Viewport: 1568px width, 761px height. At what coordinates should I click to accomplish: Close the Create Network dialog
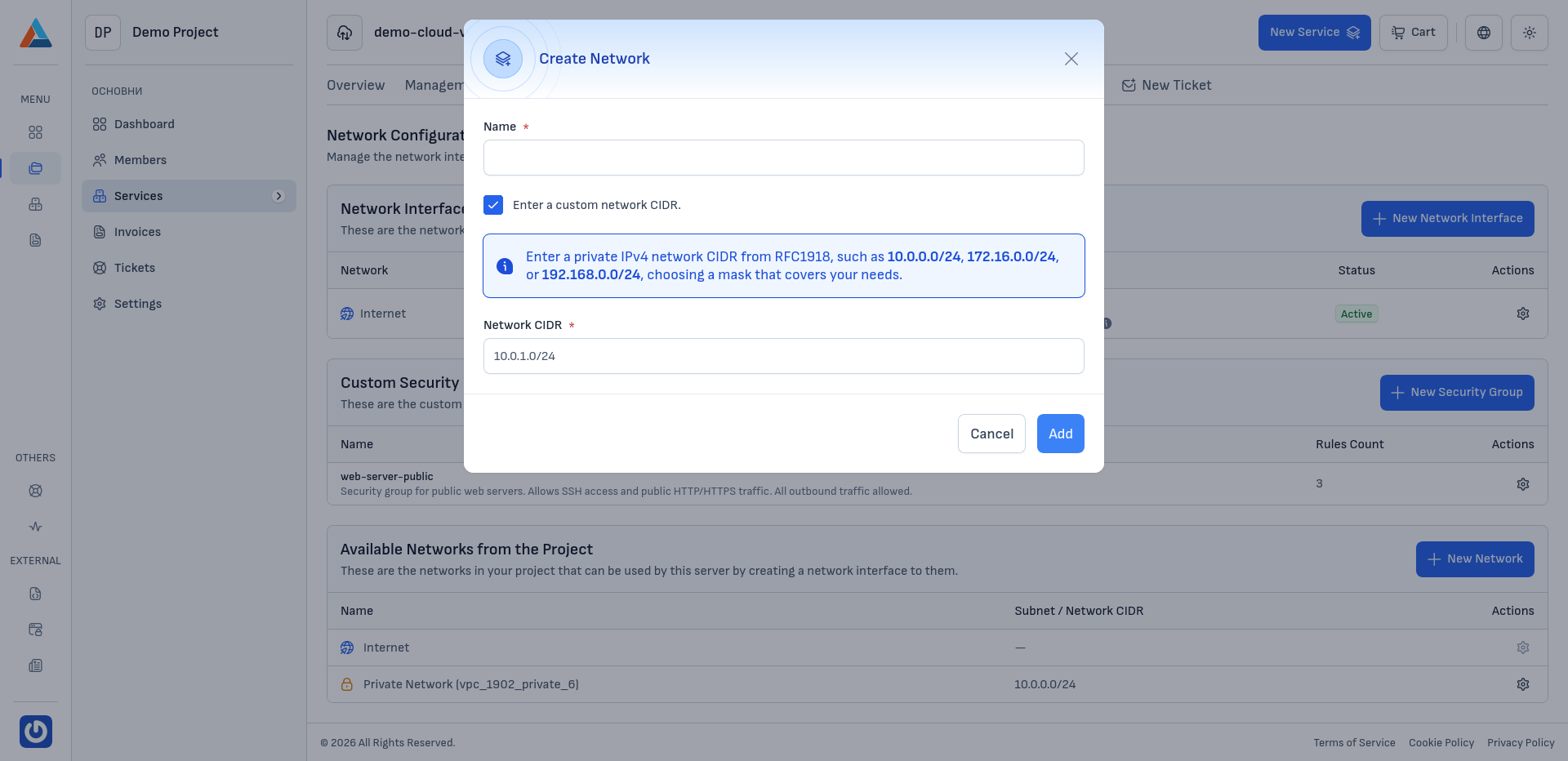tap(1071, 59)
